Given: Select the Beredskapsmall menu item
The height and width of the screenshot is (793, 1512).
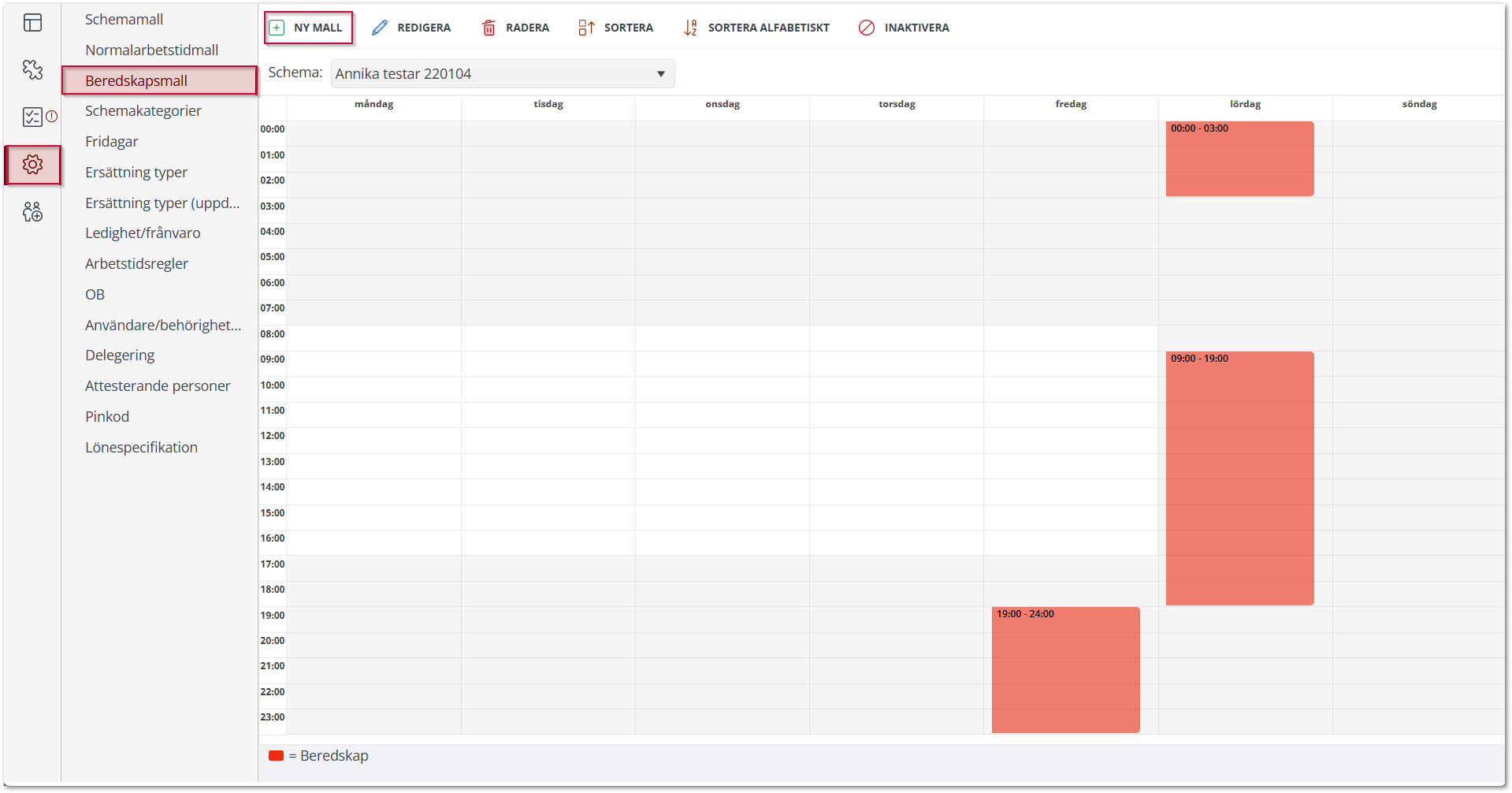Looking at the screenshot, I should 159,80.
